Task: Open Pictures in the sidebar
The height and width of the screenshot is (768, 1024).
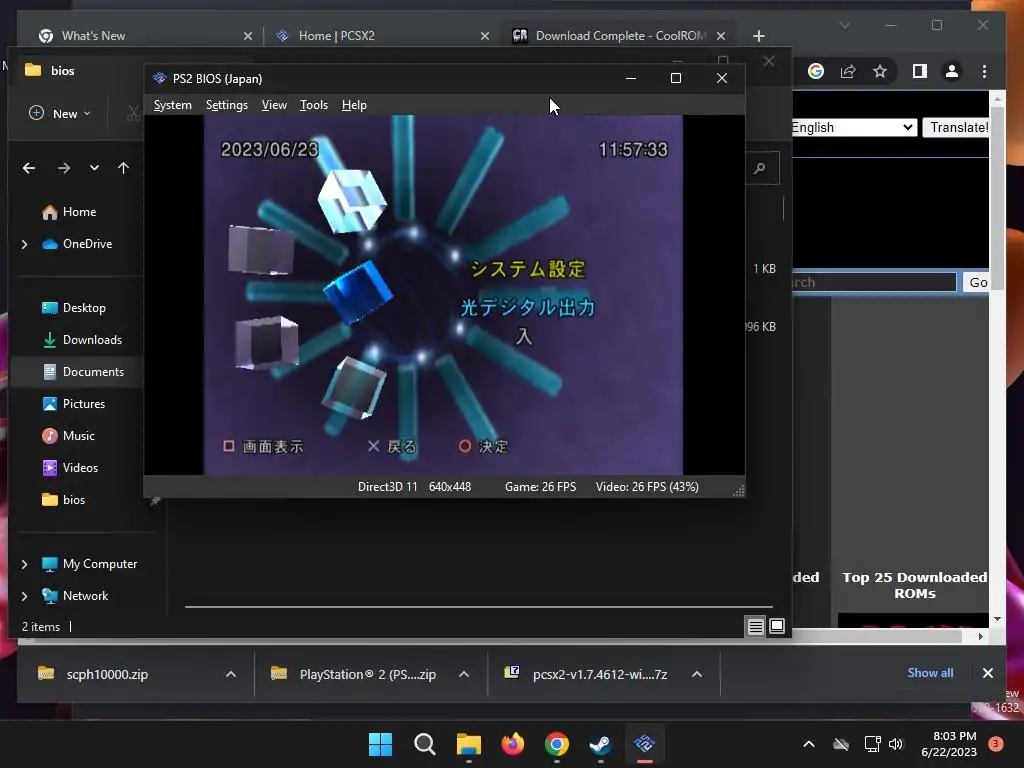Action: click(73, 404)
